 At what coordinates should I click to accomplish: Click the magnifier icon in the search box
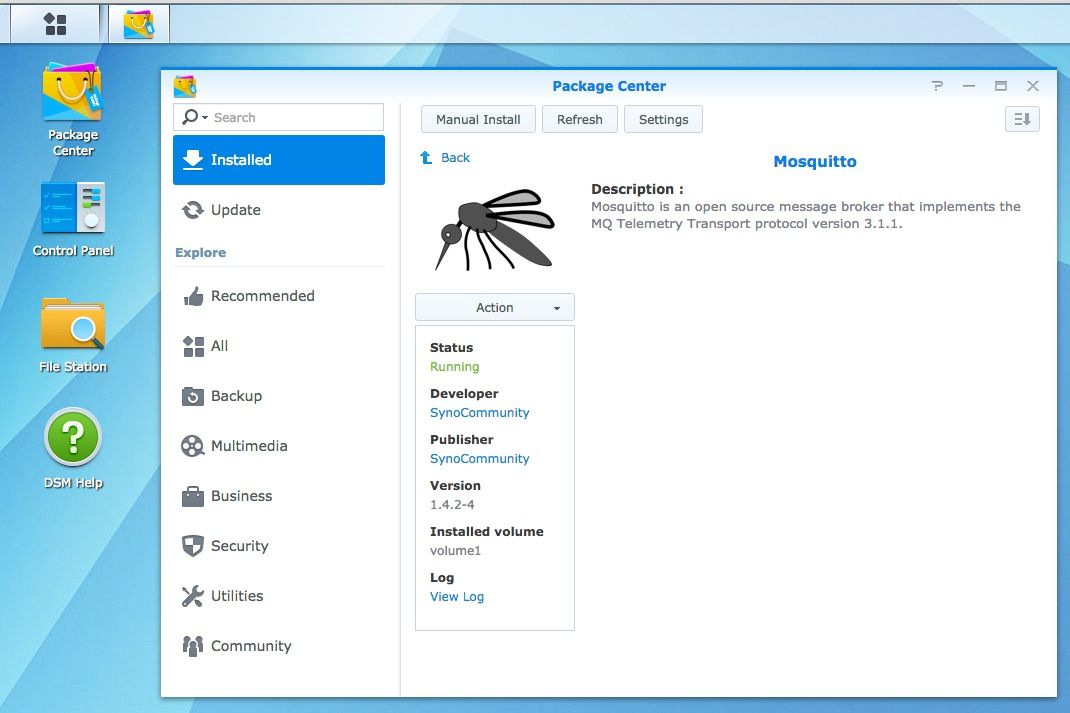190,117
